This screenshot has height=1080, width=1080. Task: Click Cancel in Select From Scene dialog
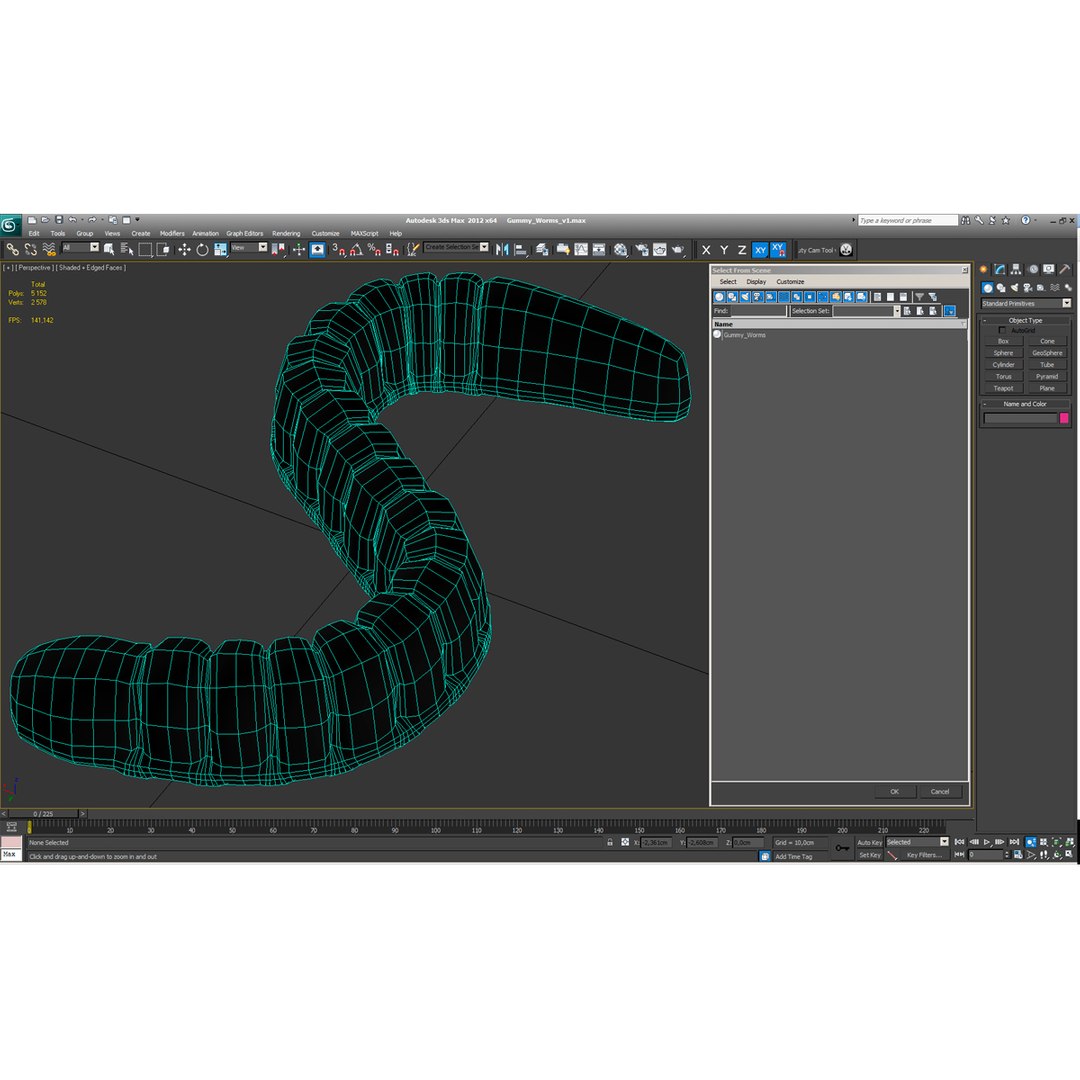(939, 792)
